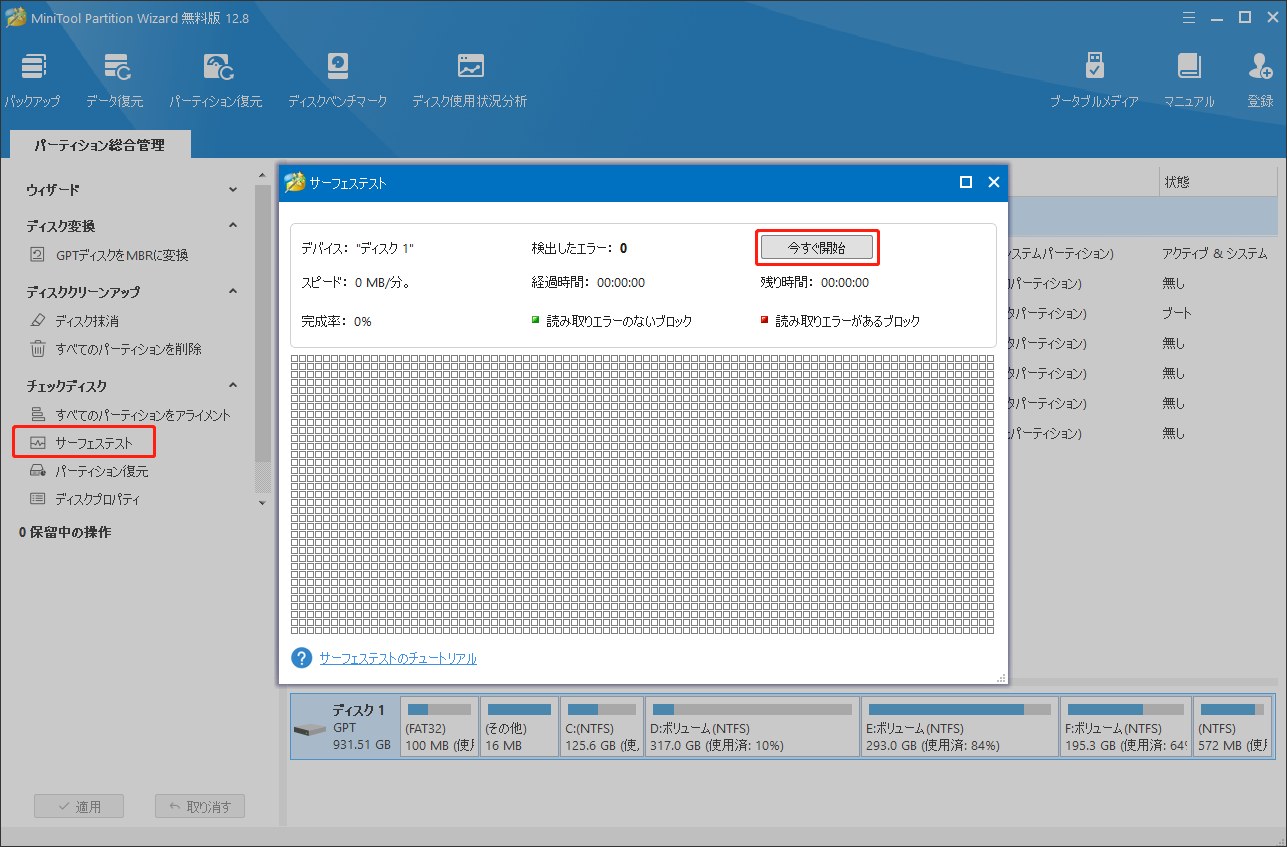The image size is (1287, 847).
Task: Click the ディスク 1 drive icon
Action: pos(312,731)
